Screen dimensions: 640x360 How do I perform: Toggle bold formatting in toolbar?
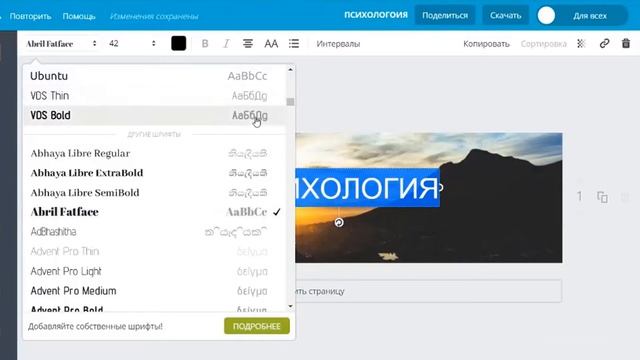click(205, 44)
